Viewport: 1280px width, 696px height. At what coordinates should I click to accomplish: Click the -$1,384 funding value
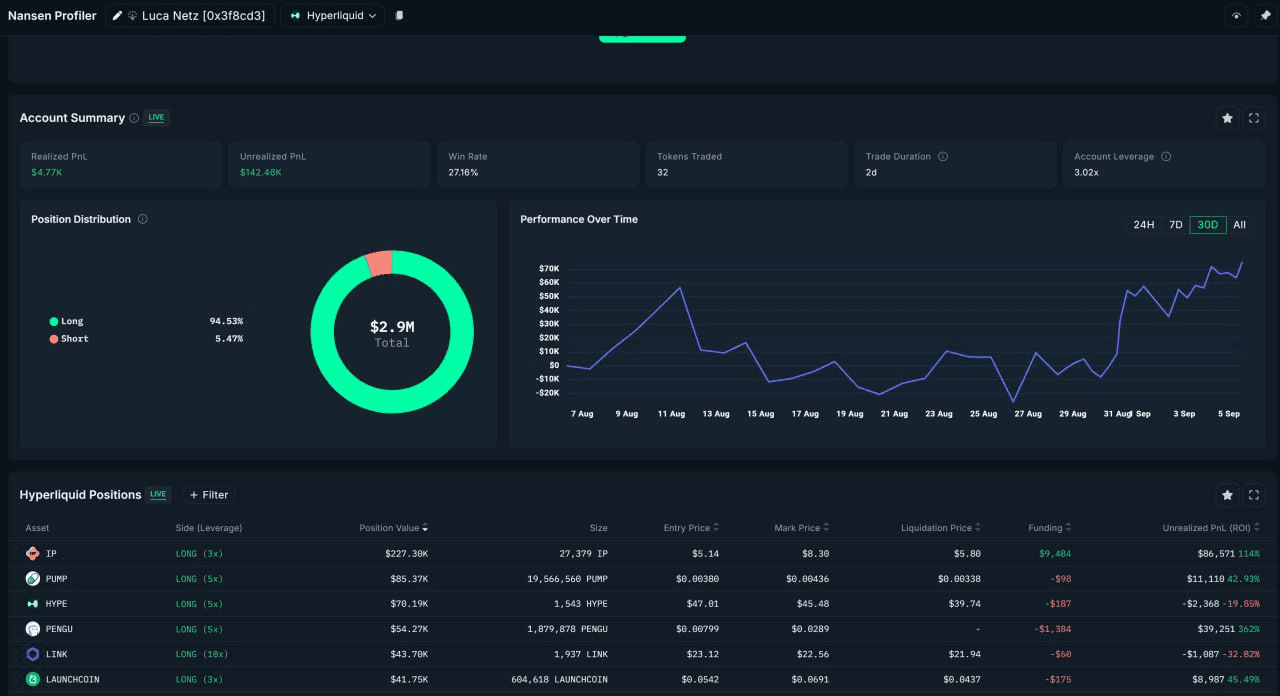1052,629
